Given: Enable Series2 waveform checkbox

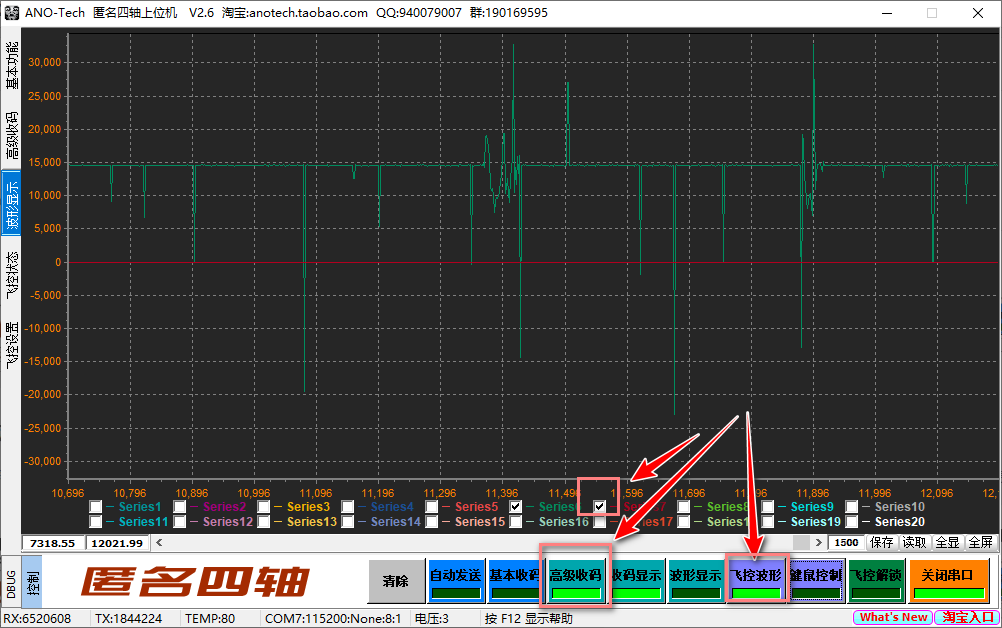Looking at the screenshot, I should tap(180, 507).
